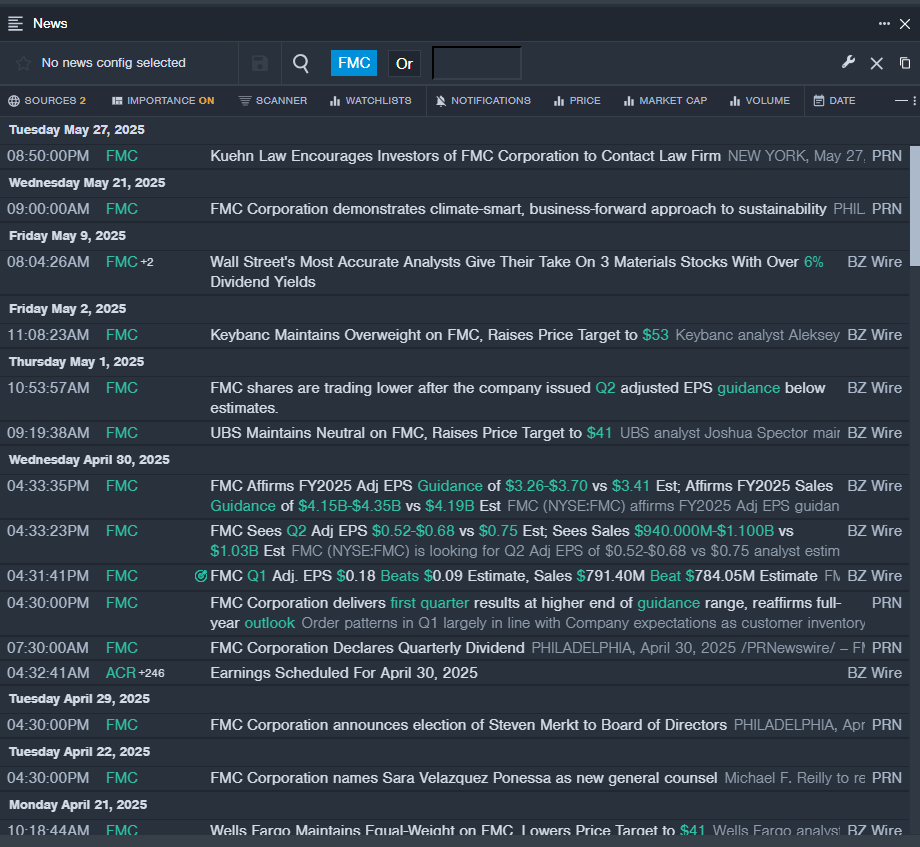Click the Monday April 21, 2025 date header
Viewport: 920px width, 847px height.
pyautogui.click(x=78, y=805)
